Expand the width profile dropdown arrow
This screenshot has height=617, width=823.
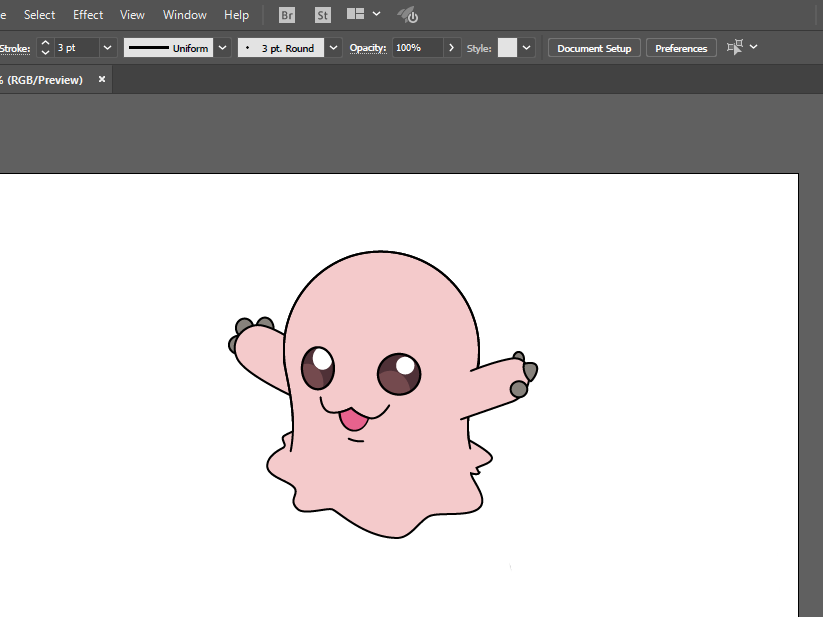[223, 48]
